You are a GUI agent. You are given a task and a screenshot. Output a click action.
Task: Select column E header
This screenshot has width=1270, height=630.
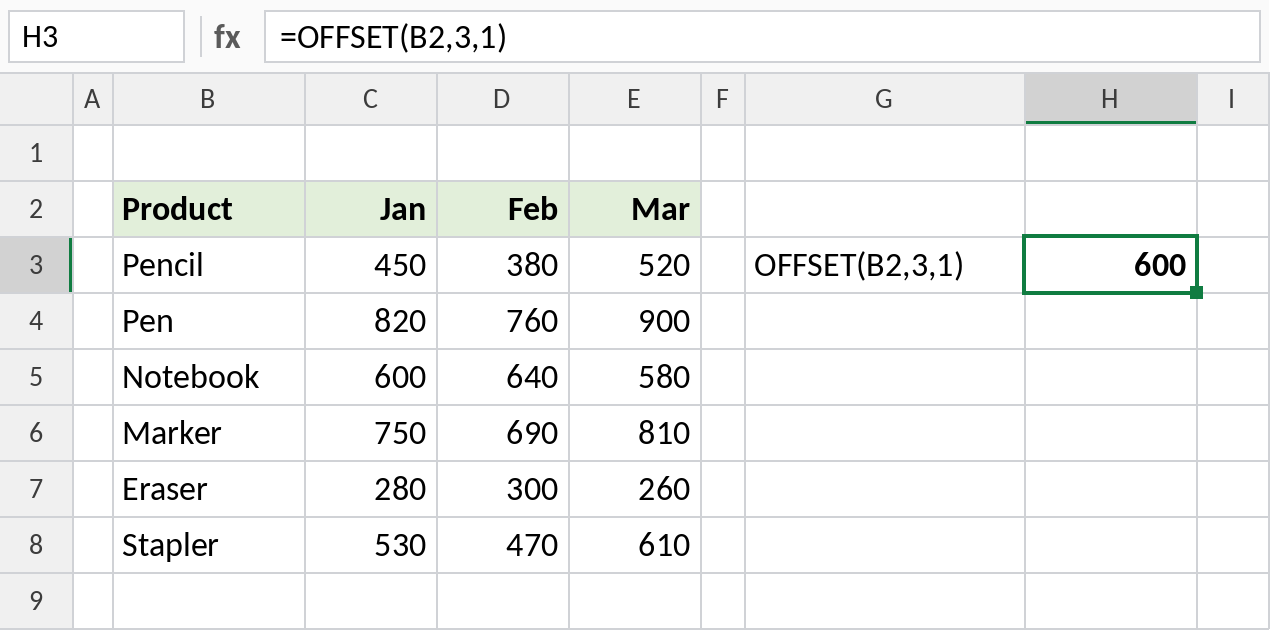coord(635,98)
